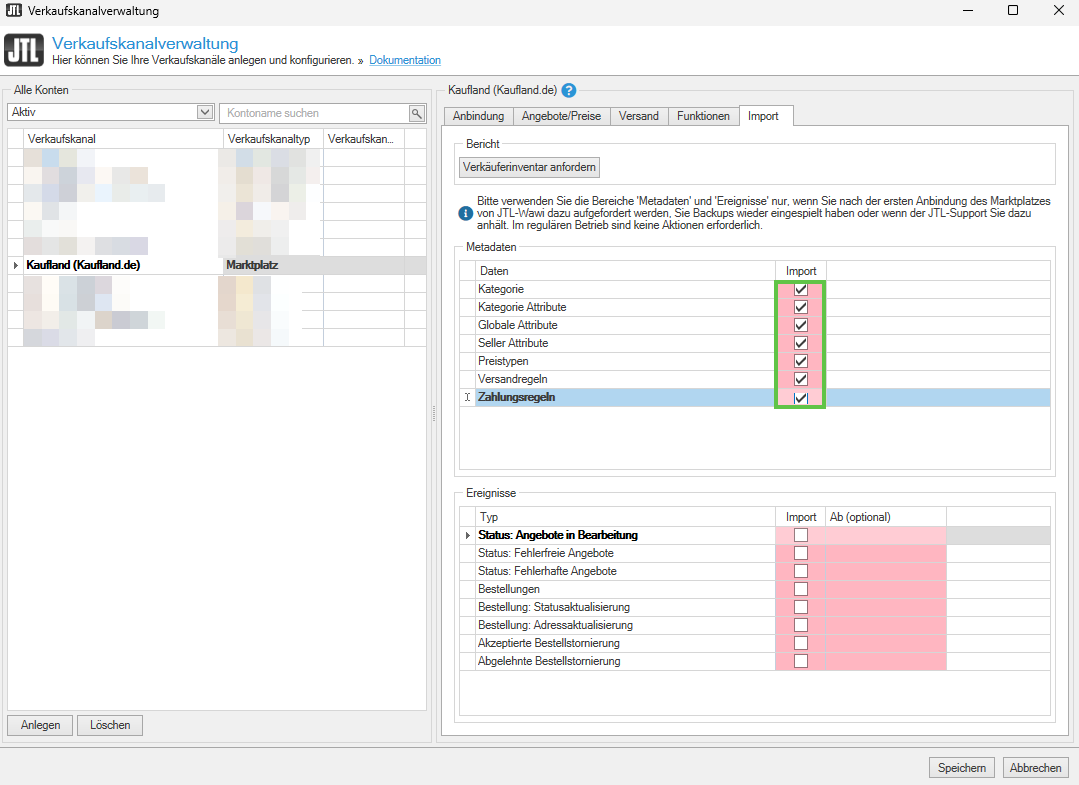Screen dimensions: 1079x785
Task: Toggle the Preistypen import checkbox
Action: (x=800, y=362)
